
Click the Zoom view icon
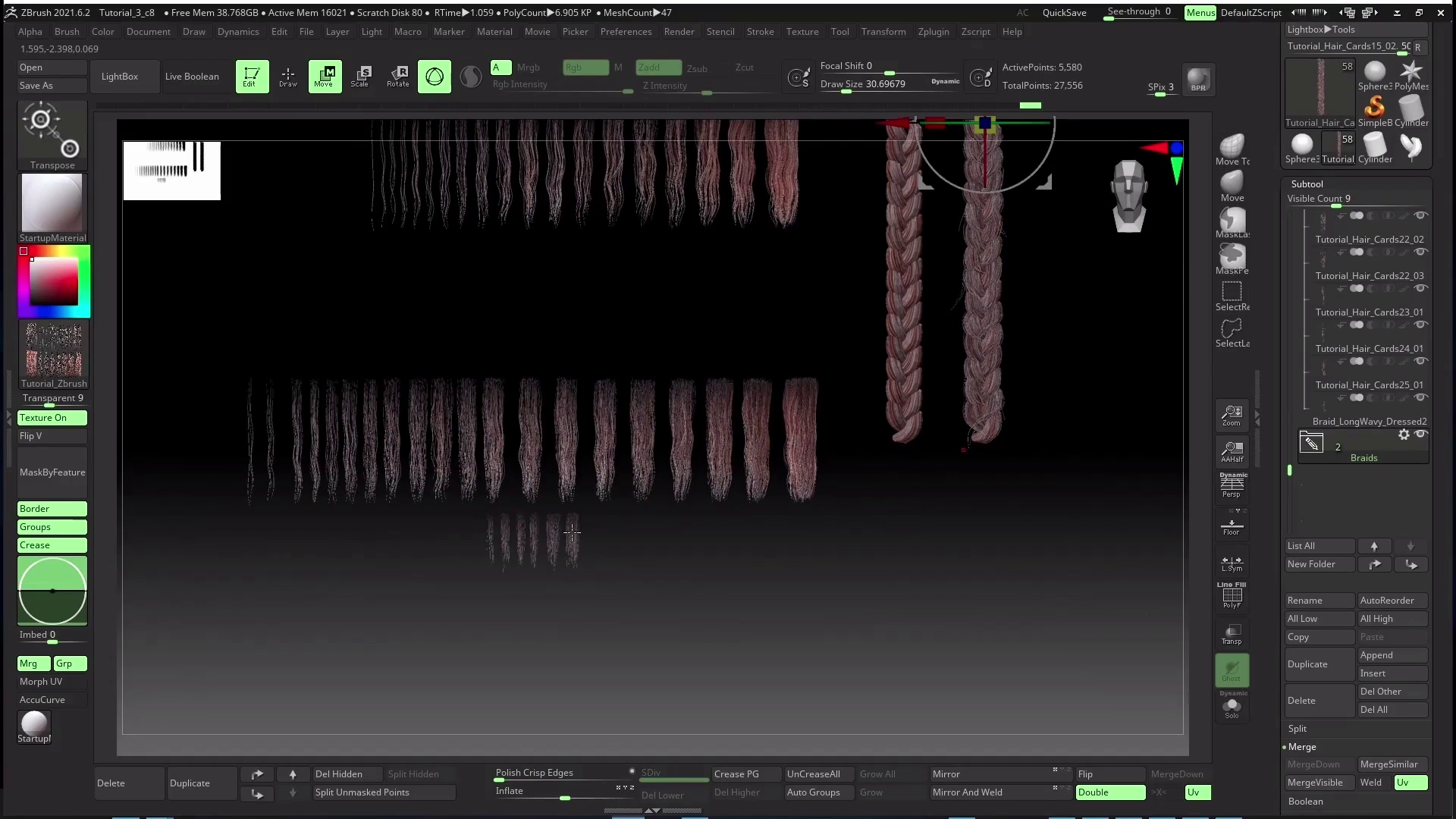pyautogui.click(x=1232, y=415)
